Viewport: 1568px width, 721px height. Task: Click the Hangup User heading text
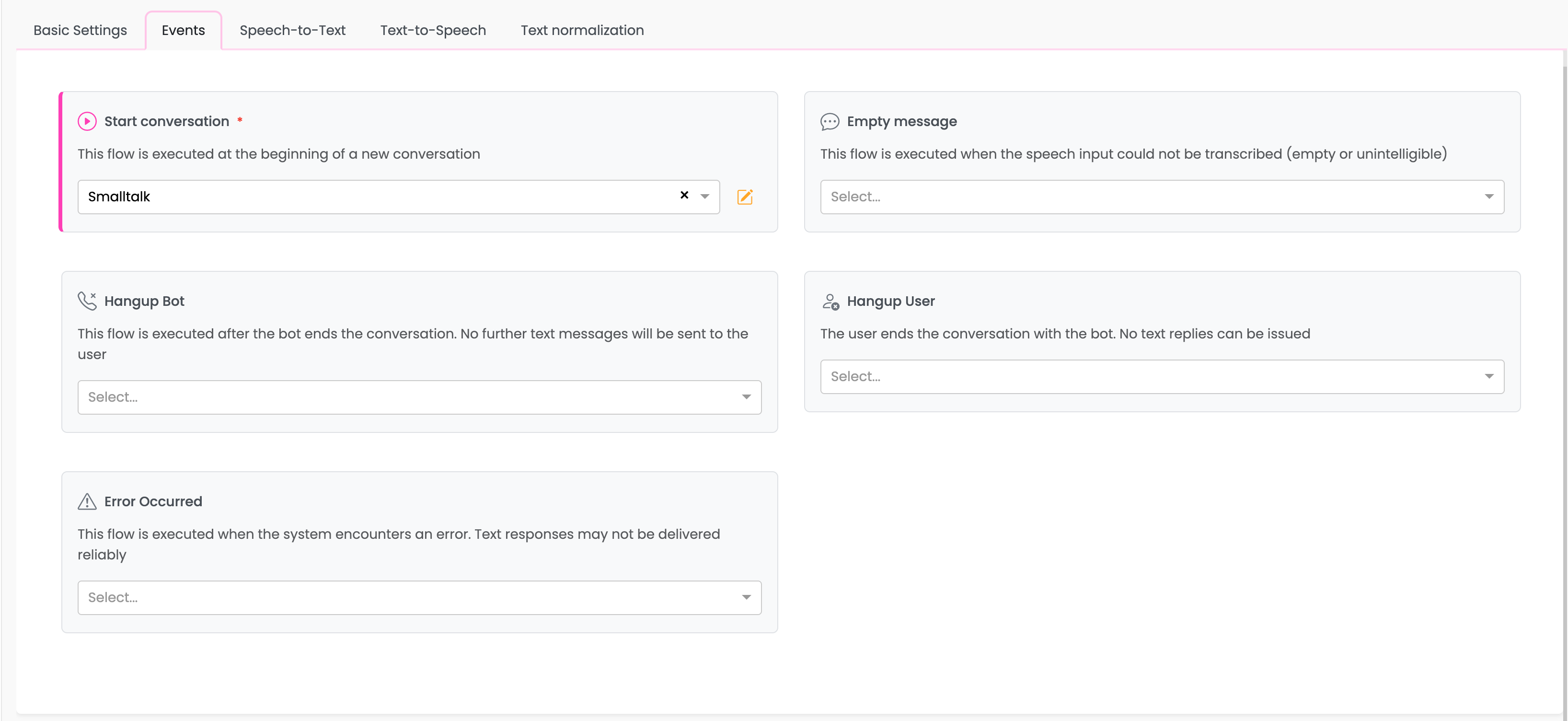point(890,301)
